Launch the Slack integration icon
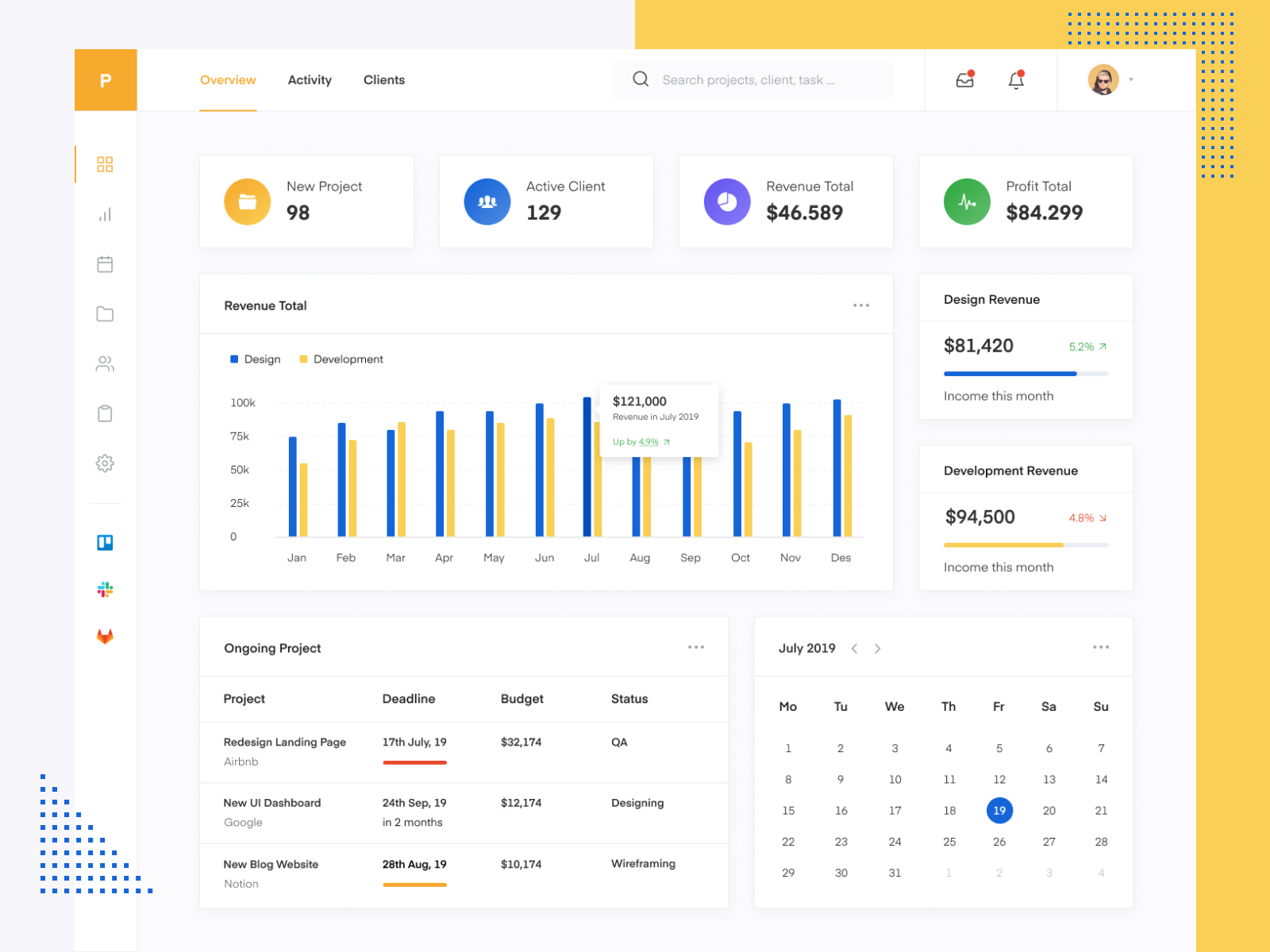Screen dimensions: 1270x952 tap(105, 589)
